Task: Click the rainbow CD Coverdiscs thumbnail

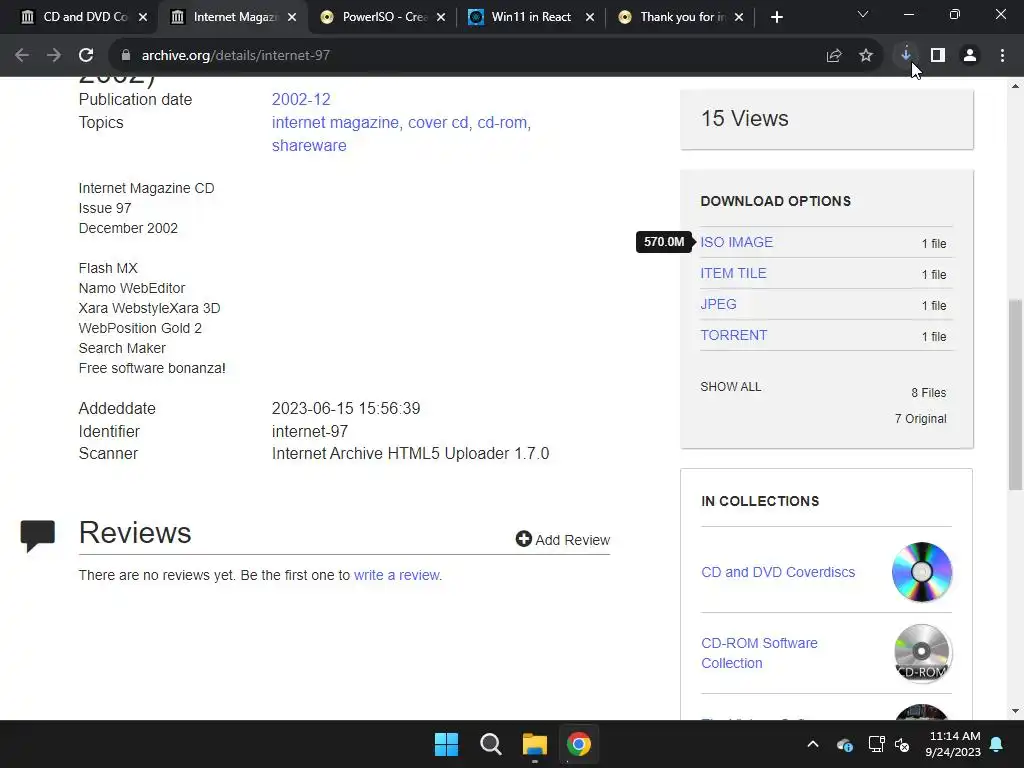Action: pyautogui.click(x=922, y=571)
